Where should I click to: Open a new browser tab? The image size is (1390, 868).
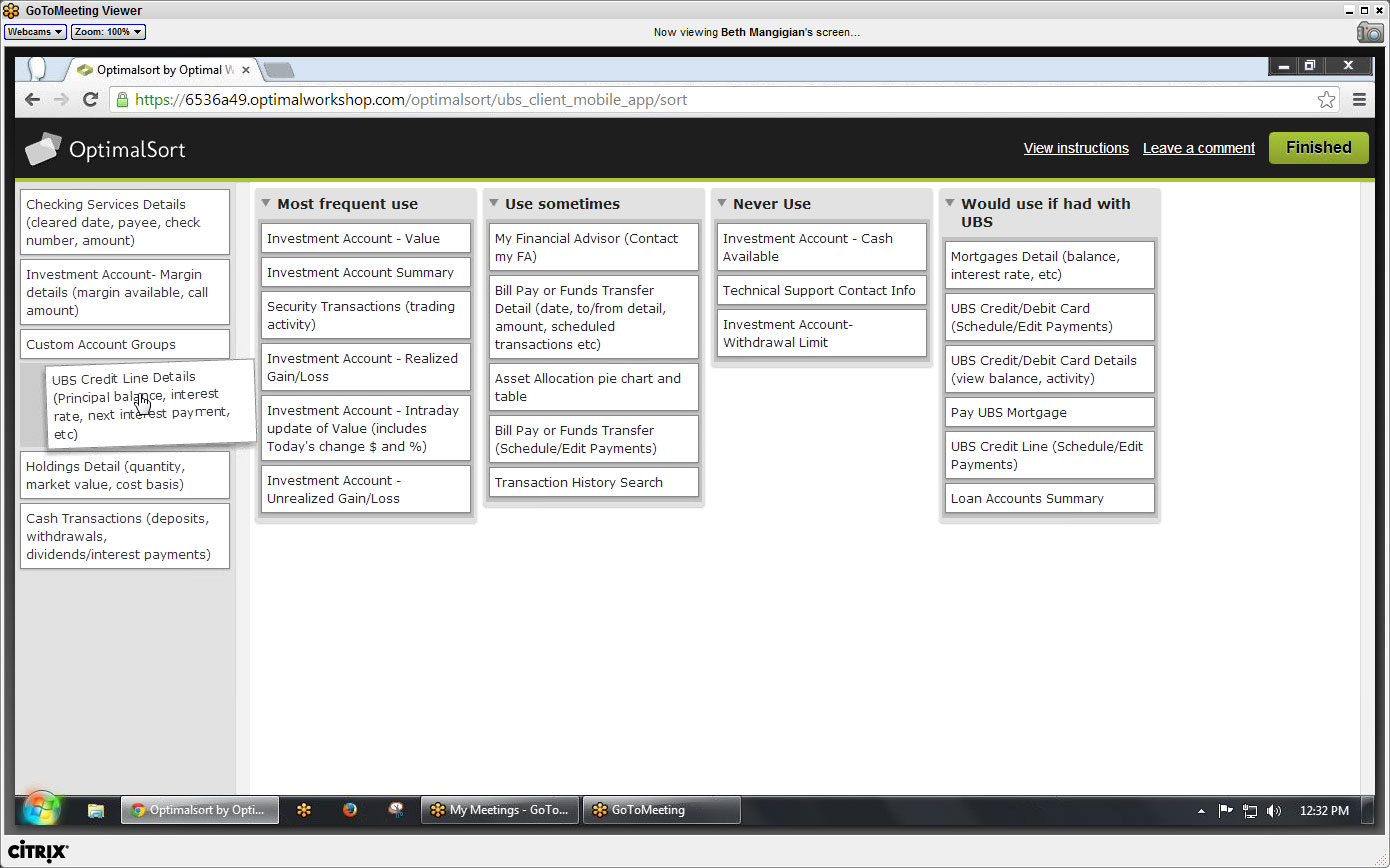click(279, 70)
